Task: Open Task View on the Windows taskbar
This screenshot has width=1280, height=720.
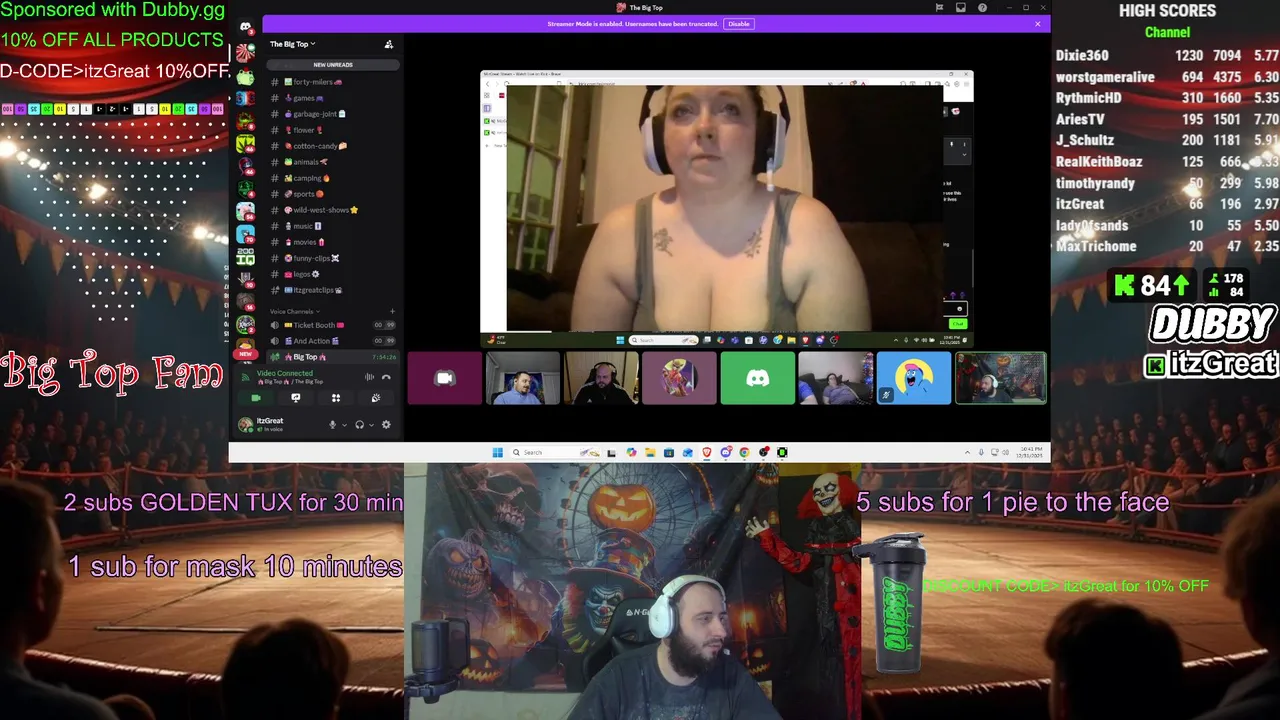Action: click(x=611, y=452)
